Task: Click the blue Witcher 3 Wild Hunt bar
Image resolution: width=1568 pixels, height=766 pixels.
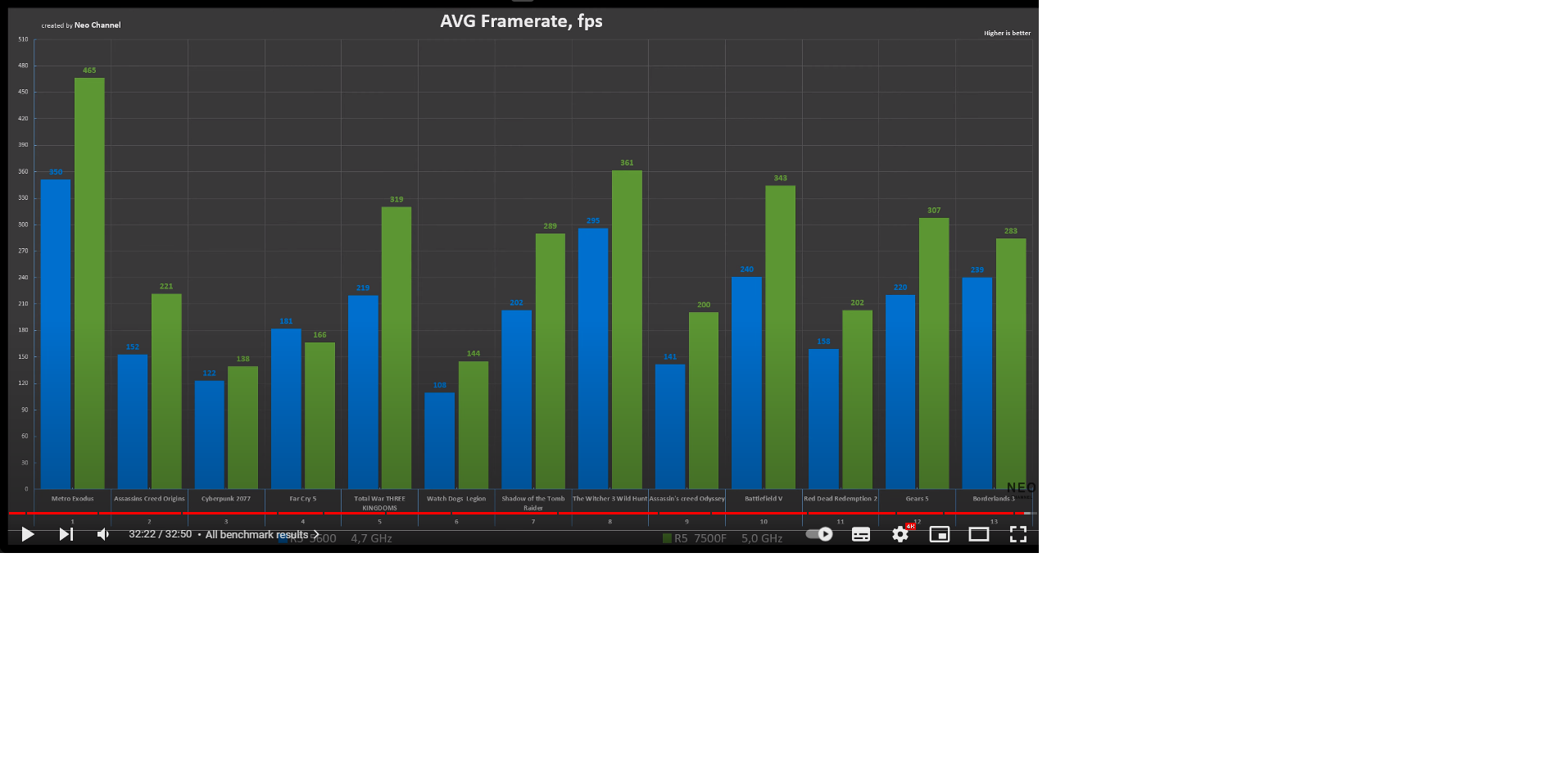Action: click(593, 359)
